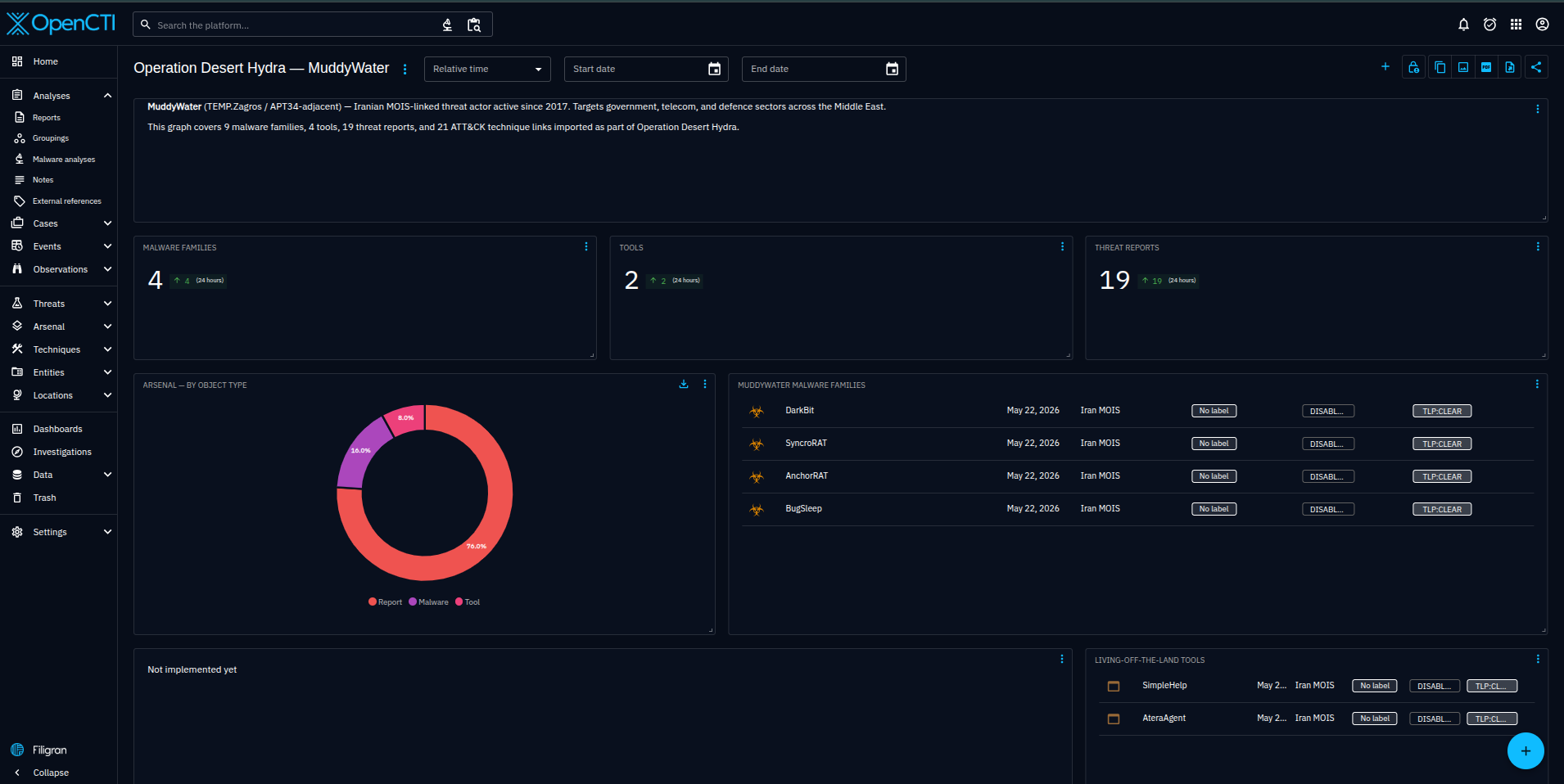This screenshot has height=784, width=1564.
Task: Open Arsenal chart widget options
Action: [705, 384]
